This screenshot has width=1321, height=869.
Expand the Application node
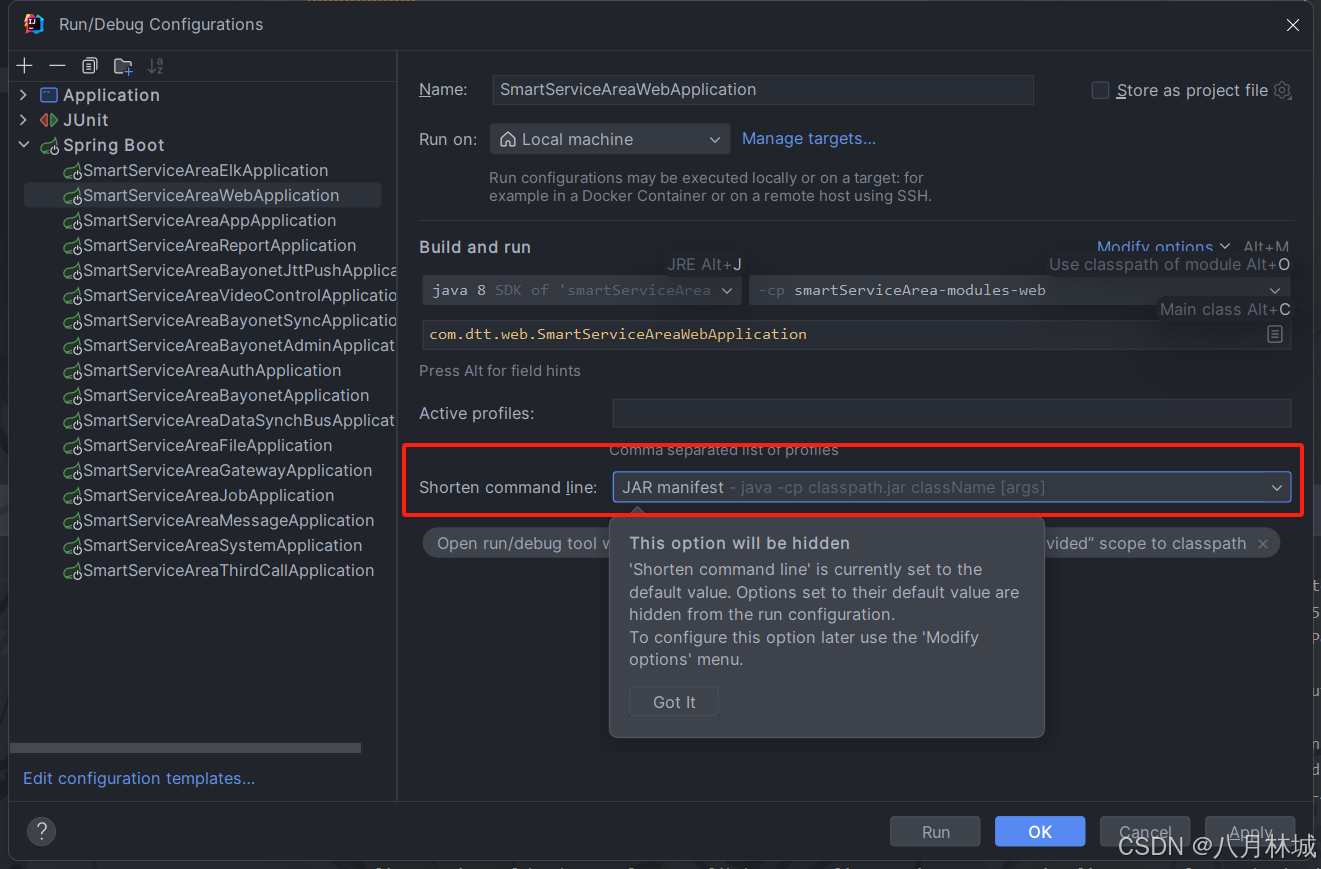[x=23, y=95]
